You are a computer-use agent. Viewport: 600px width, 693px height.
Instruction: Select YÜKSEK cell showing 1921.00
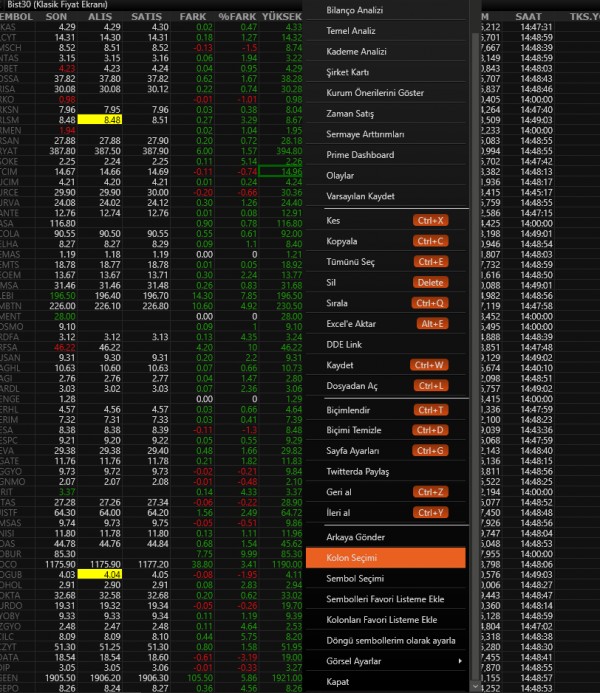coord(281,678)
